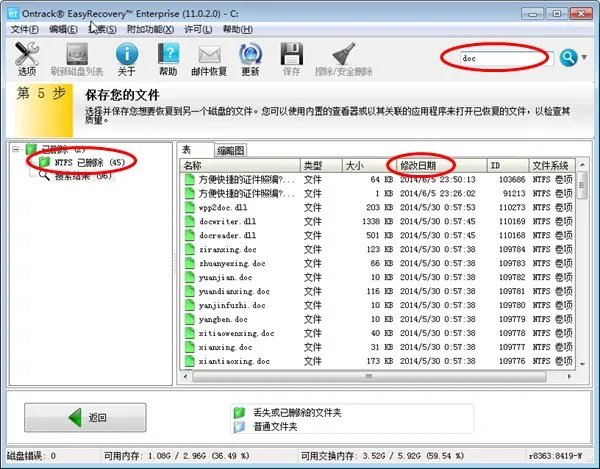
Task: Open the 帮助(H) menu
Action: (x=238, y=29)
